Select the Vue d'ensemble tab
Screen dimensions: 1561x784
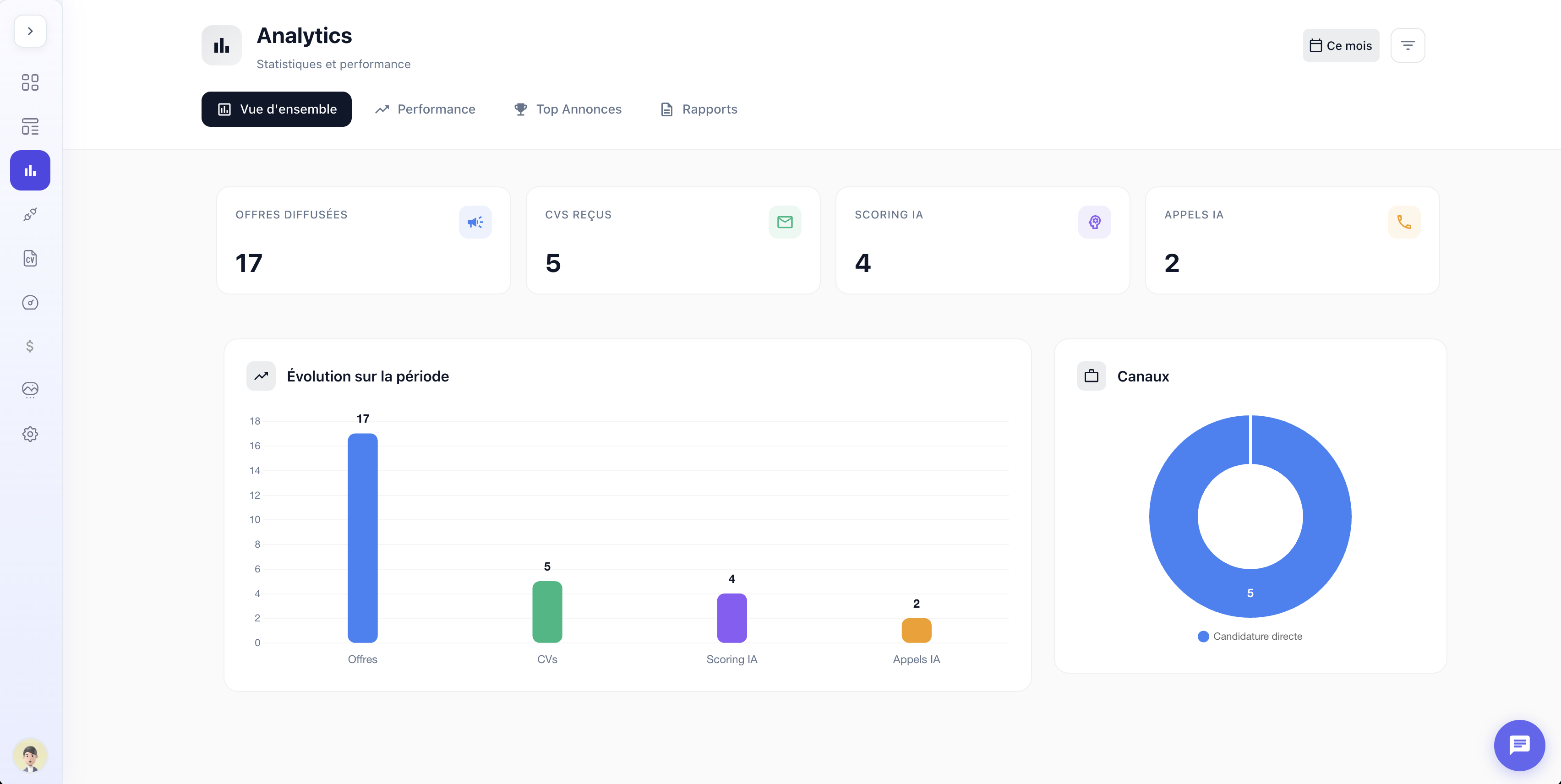(276, 109)
